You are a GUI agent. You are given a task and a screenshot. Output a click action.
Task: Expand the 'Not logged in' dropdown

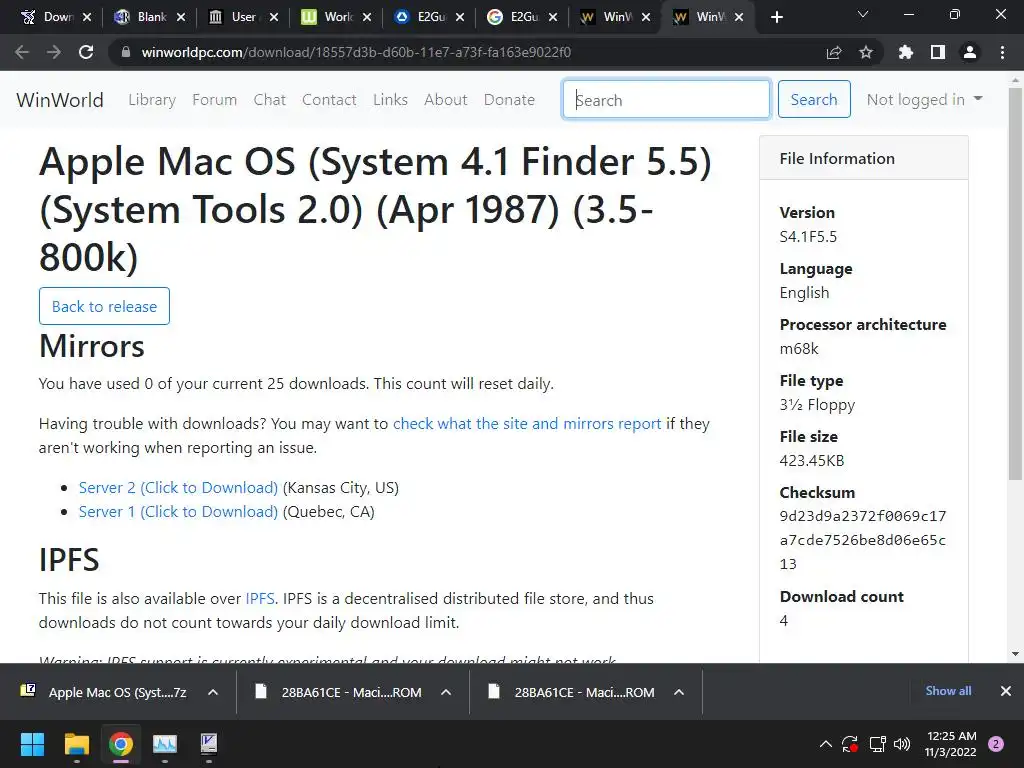pyautogui.click(x=924, y=99)
